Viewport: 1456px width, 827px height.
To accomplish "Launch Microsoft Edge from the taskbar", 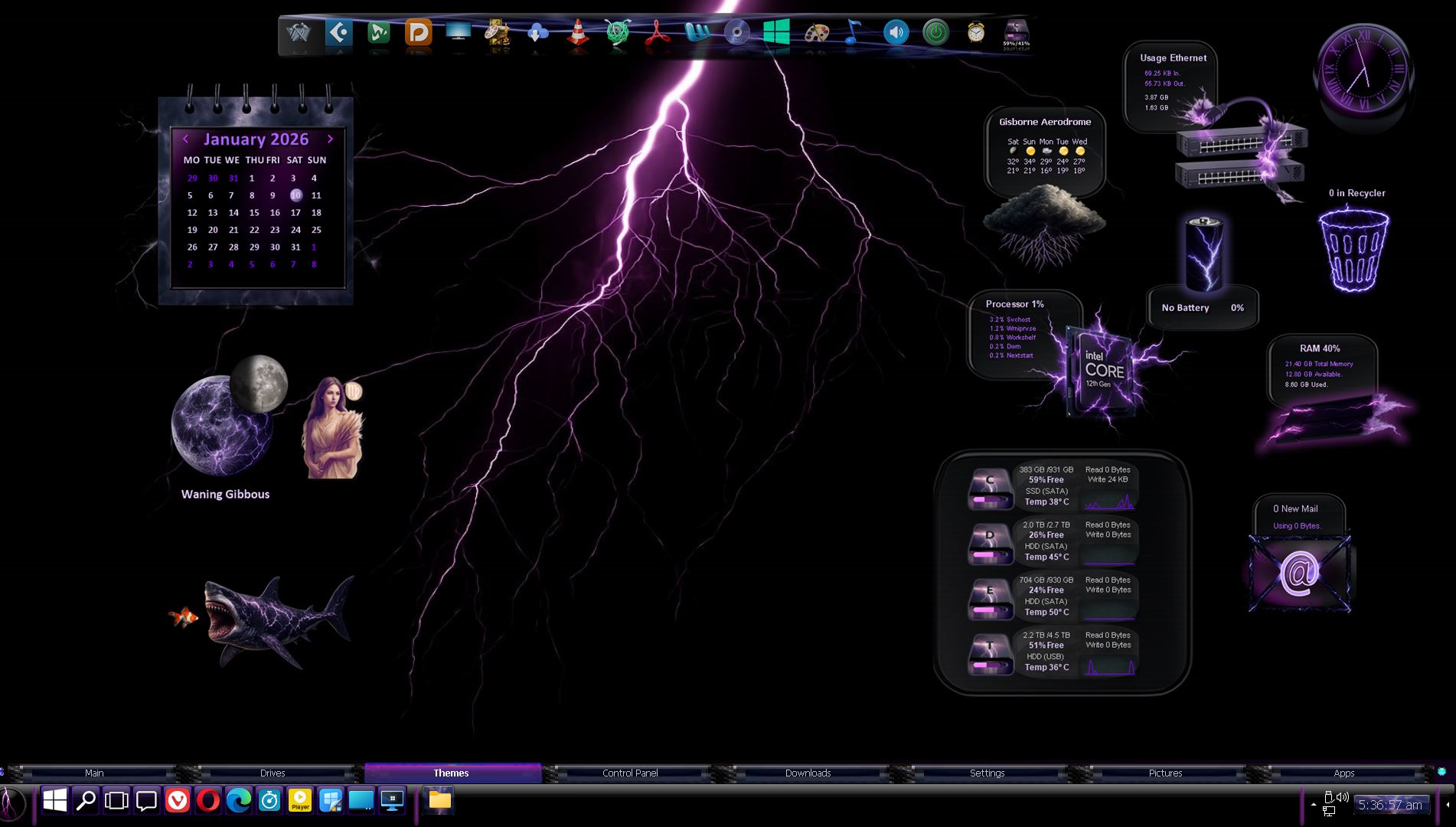I will pos(239,801).
